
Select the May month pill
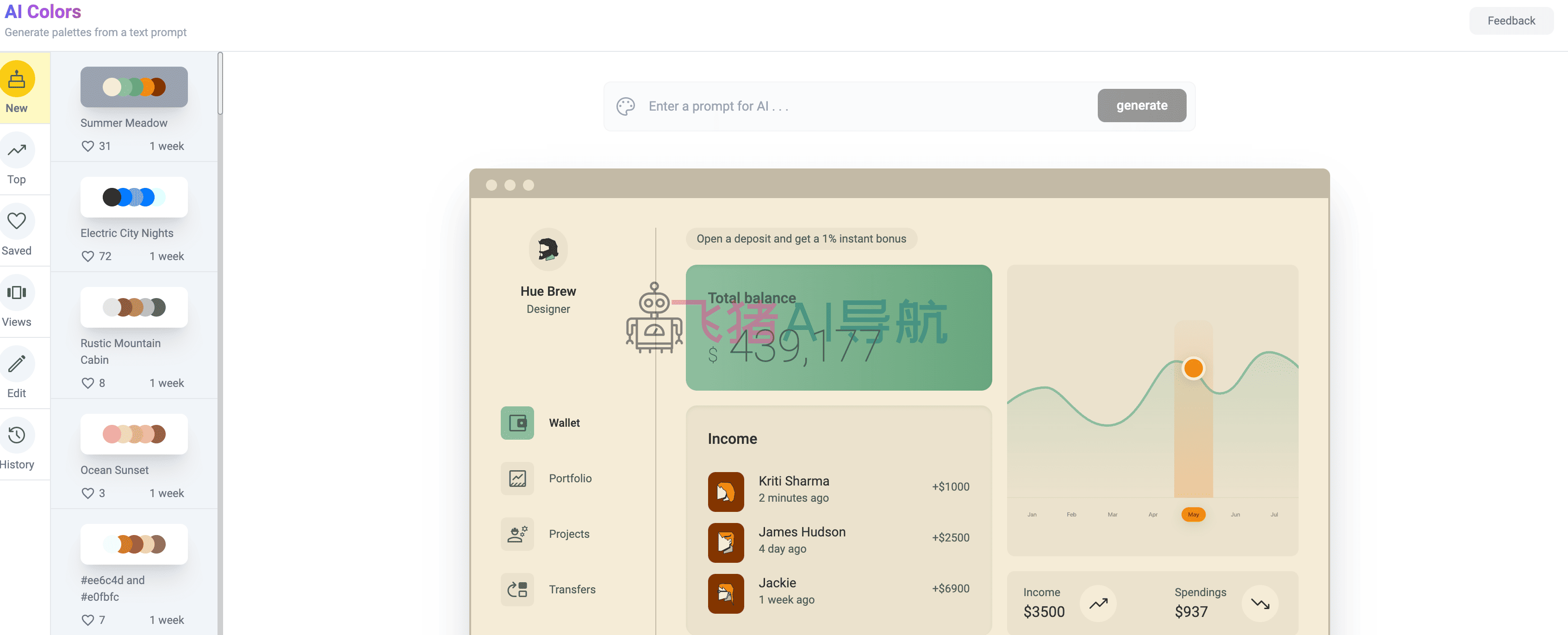1193,515
